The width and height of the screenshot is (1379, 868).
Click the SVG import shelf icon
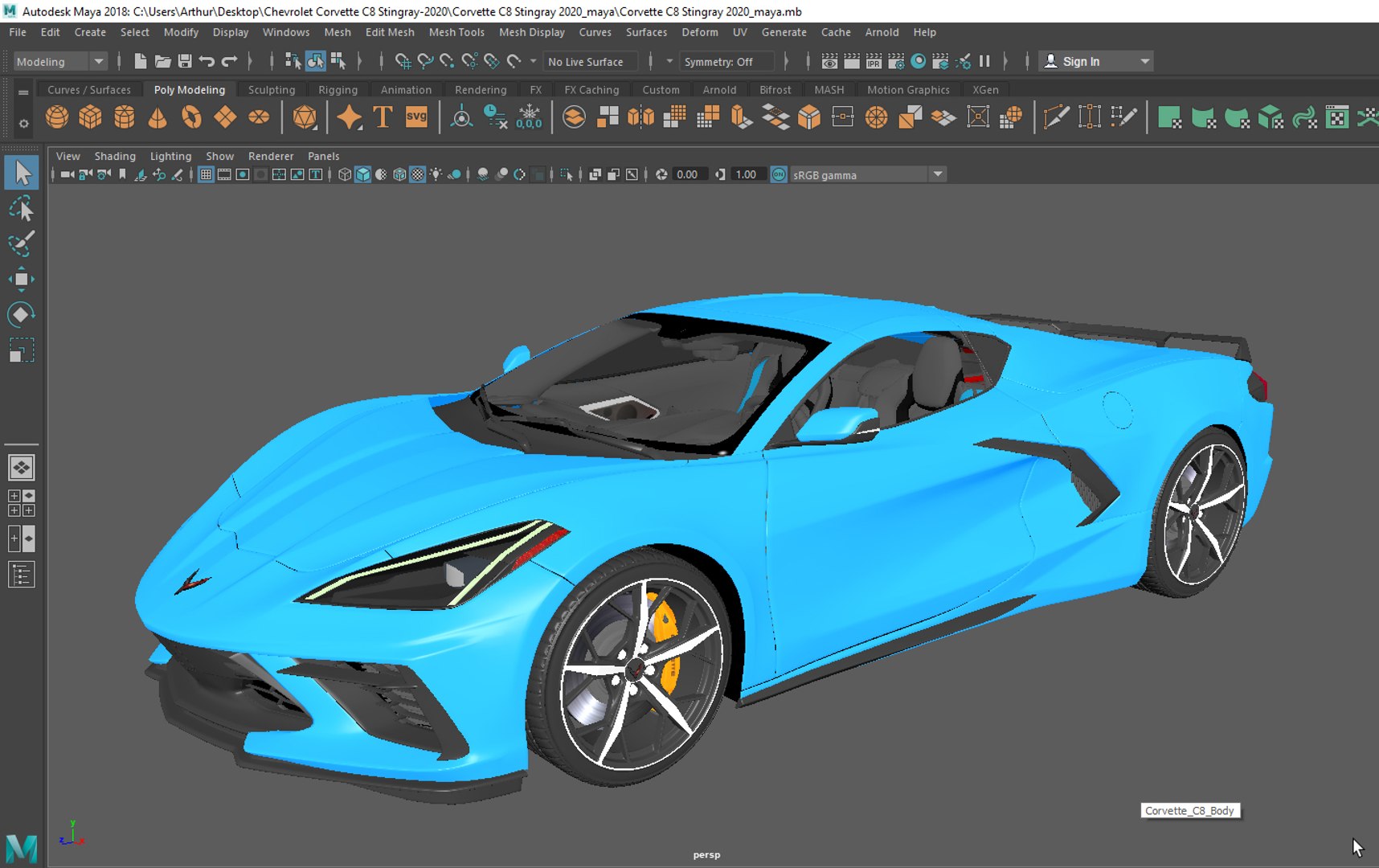pyautogui.click(x=416, y=117)
